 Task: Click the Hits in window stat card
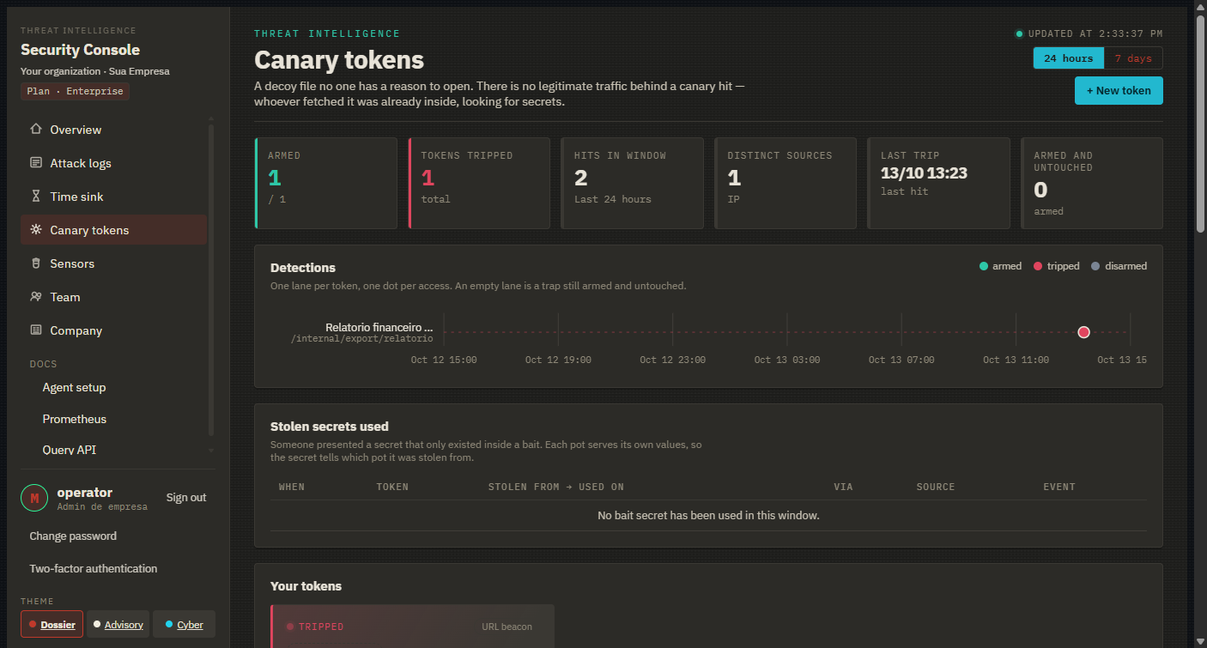pos(632,183)
